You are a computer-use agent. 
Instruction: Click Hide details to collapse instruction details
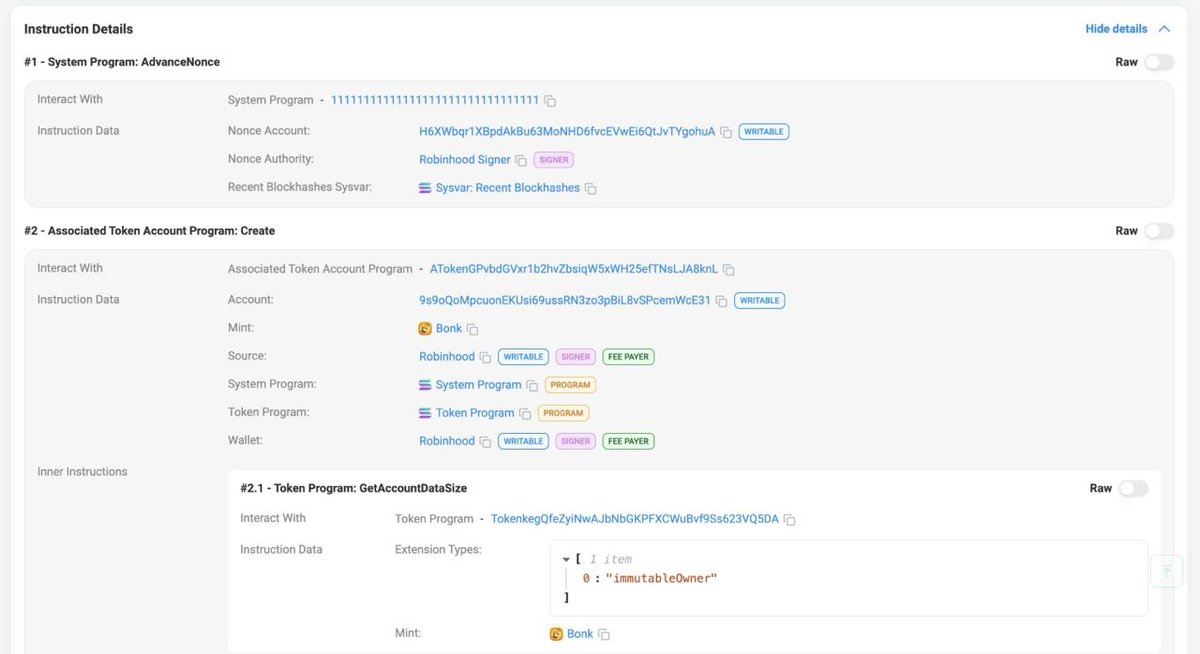pyautogui.click(x=1128, y=29)
